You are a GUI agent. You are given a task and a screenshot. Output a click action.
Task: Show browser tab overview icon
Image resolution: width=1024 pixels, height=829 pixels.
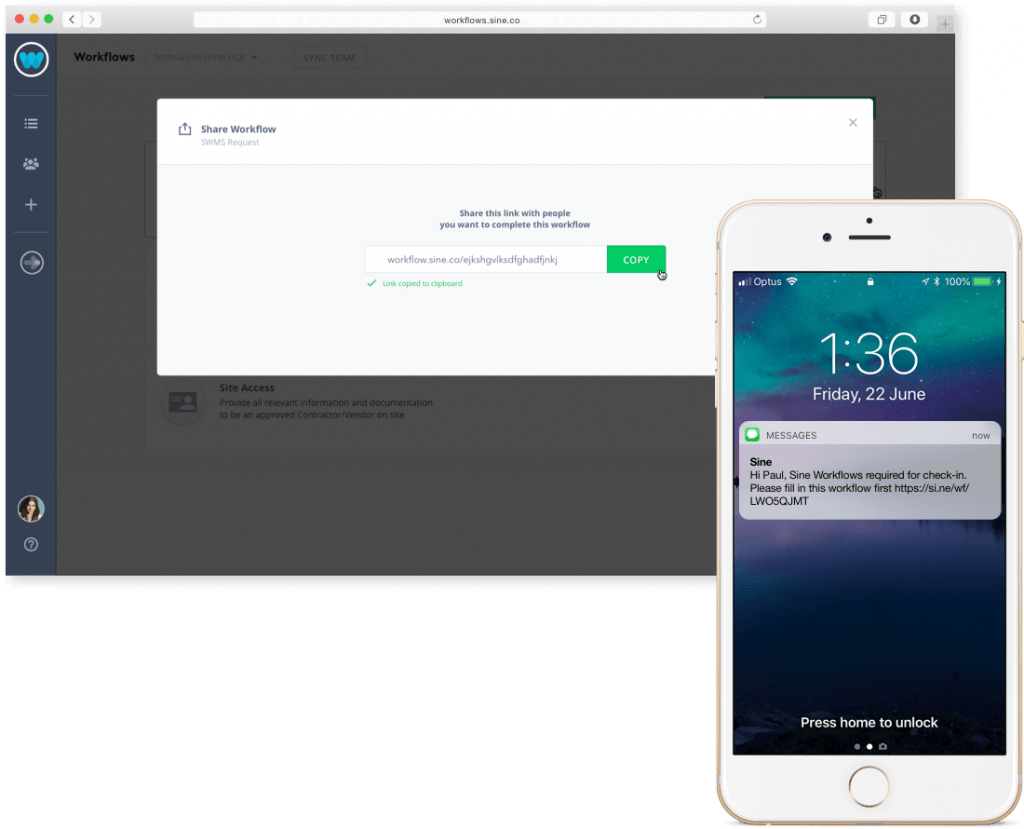coord(881,20)
